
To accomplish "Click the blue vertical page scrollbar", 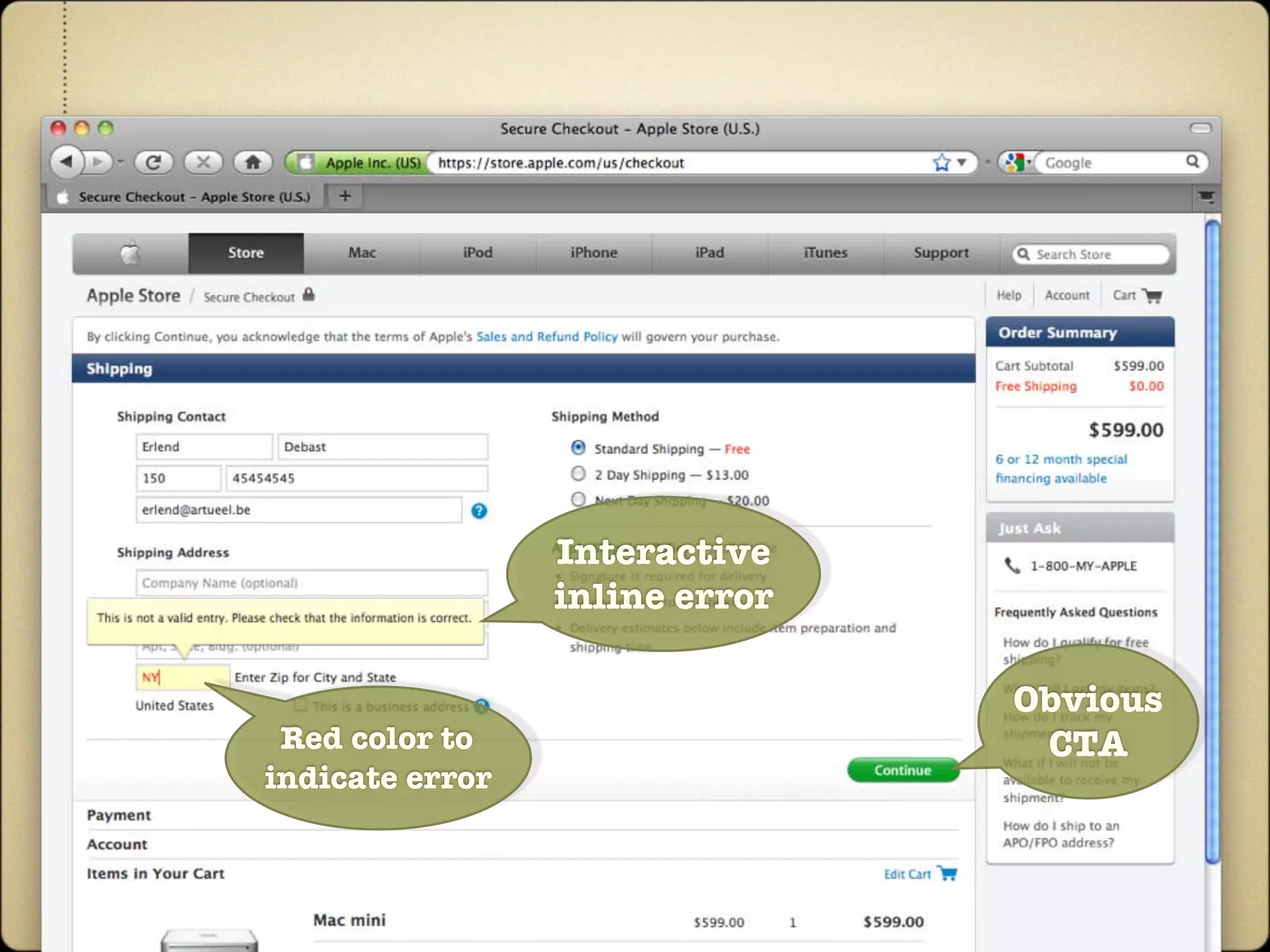I will [x=1212, y=542].
